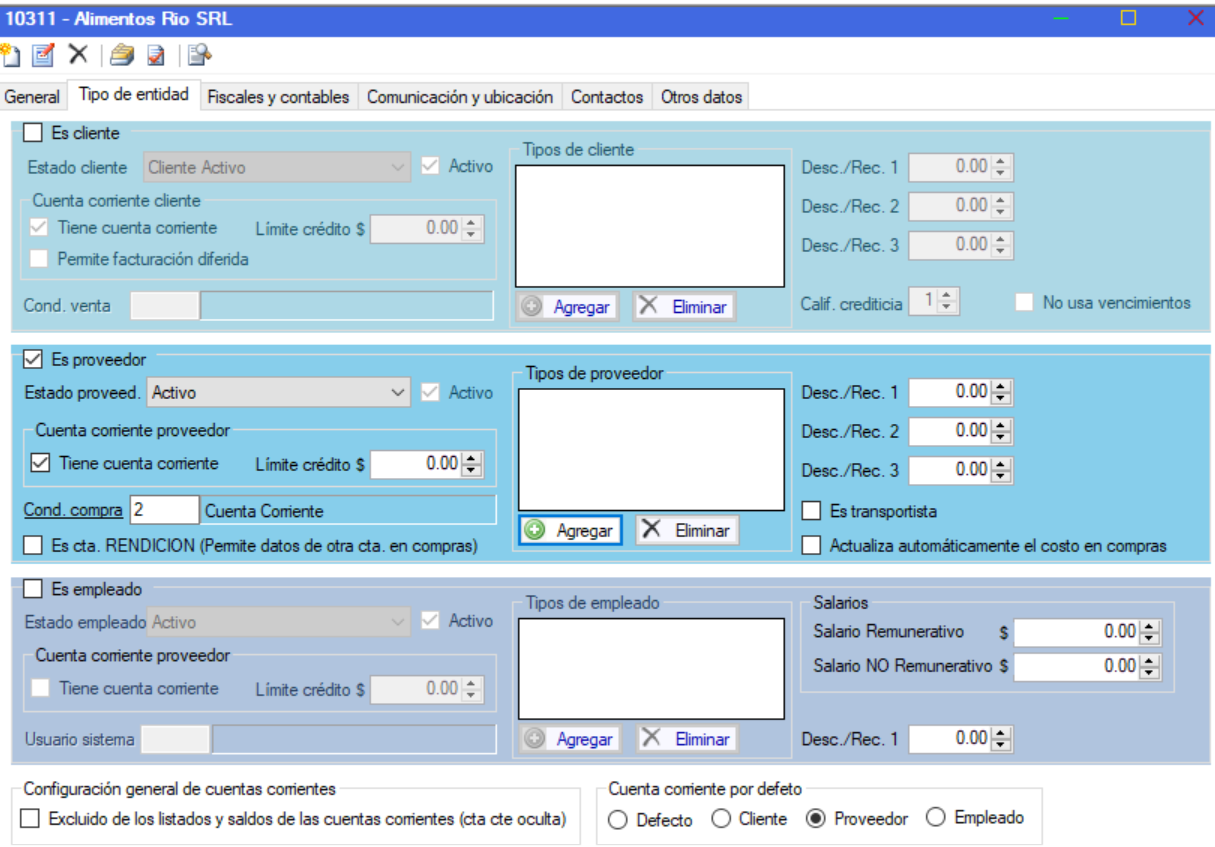Click the delete X toolbar icon
The height and width of the screenshot is (847, 1215).
tap(78, 54)
